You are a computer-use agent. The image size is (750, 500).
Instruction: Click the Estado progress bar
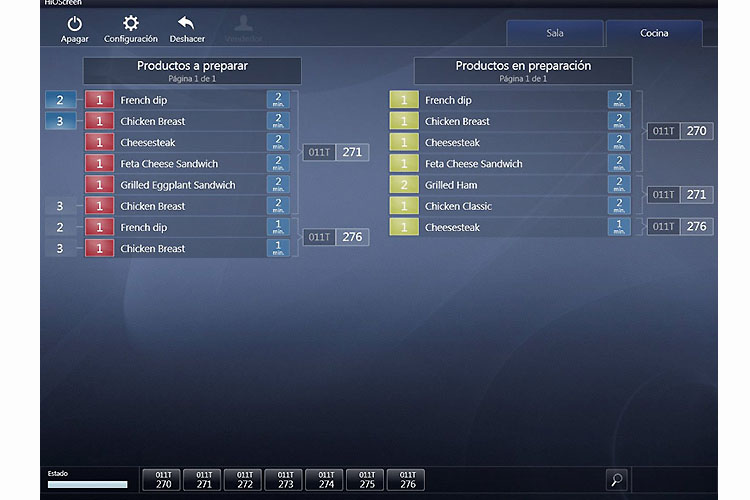88,485
